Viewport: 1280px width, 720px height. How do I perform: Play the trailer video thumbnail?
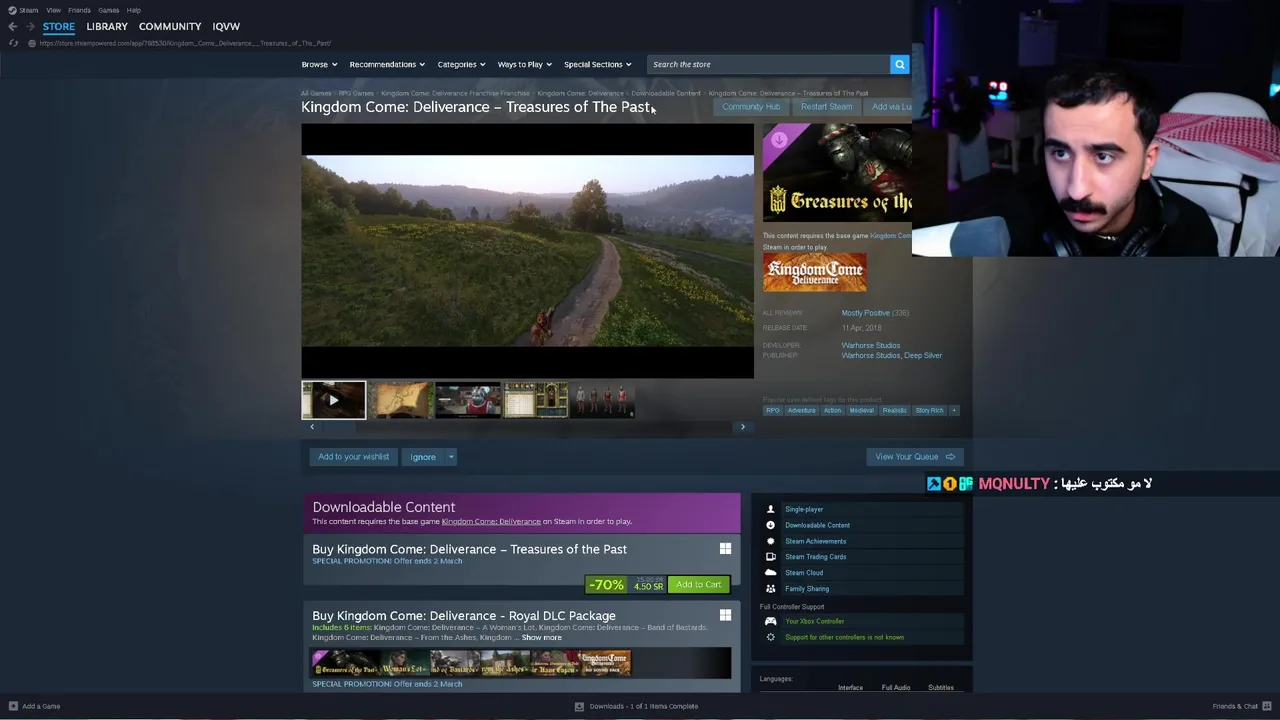334,400
